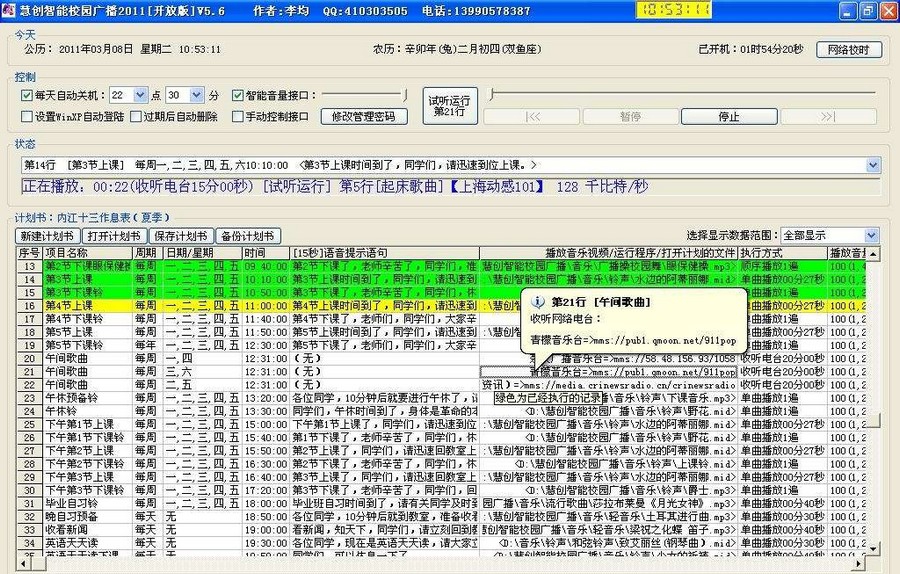
Task: Click the info icon in tooltip balloon
Action: [x=537, y=302]
